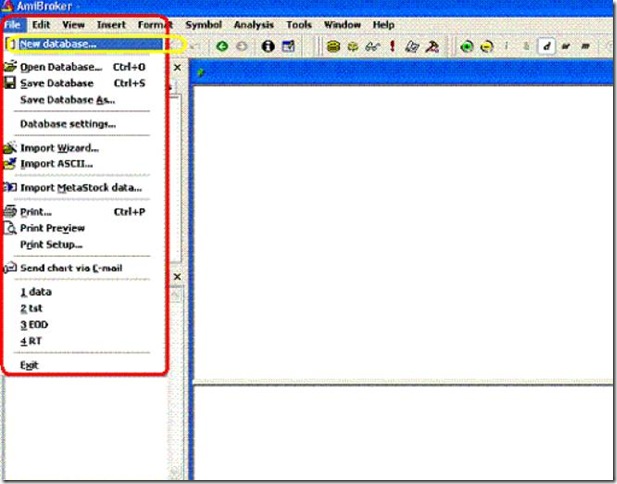Click the yellow database stack icon
The image size is (617, 484).
click(333, 46)
